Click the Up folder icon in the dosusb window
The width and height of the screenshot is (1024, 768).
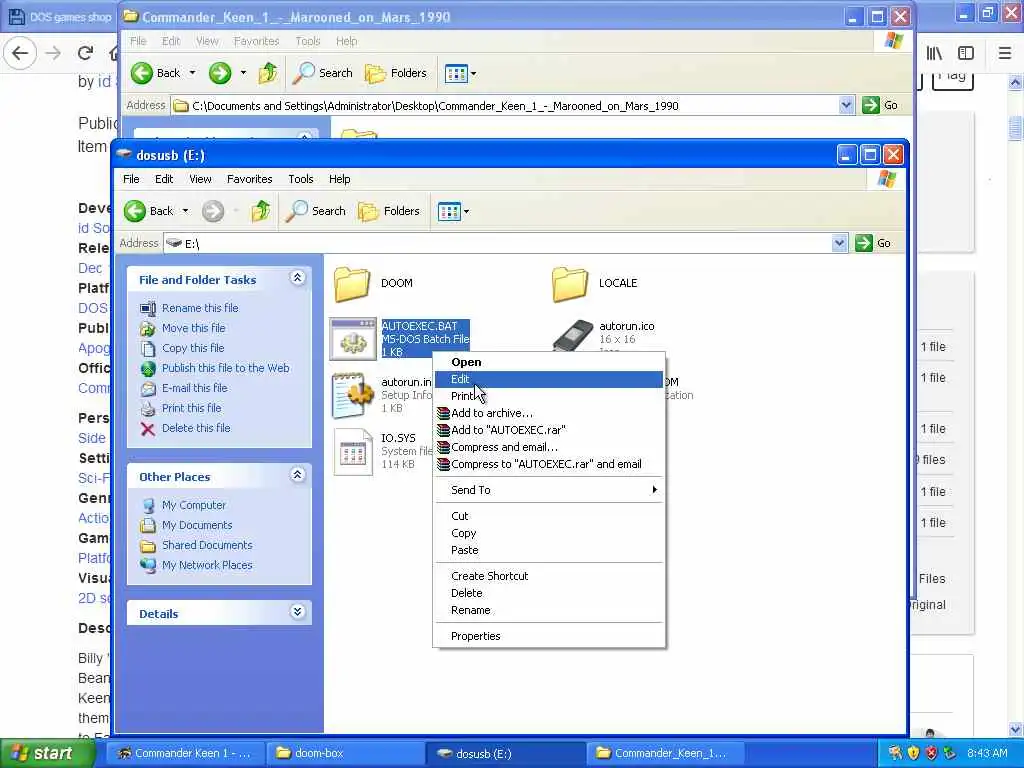[x=261, y=211]
